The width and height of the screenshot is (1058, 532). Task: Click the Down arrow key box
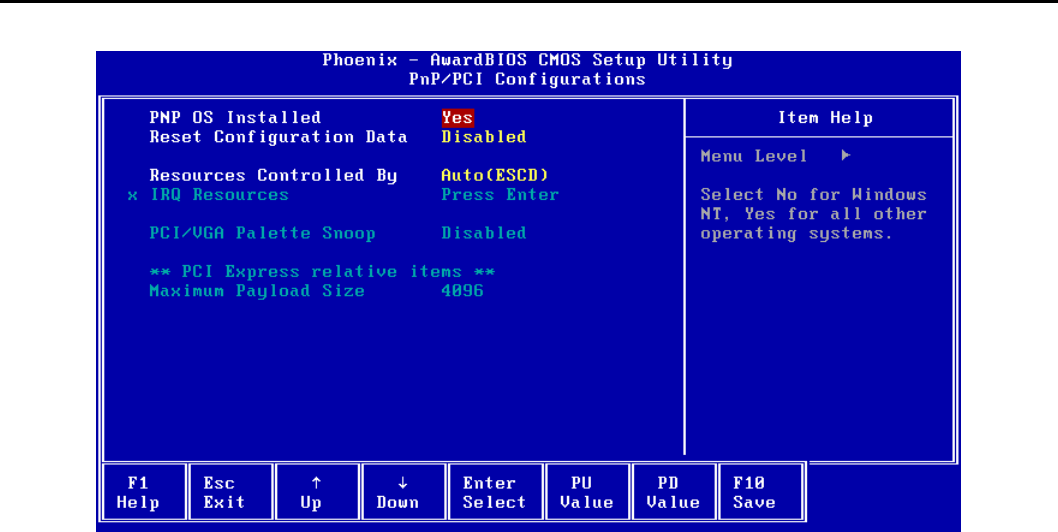403,492
